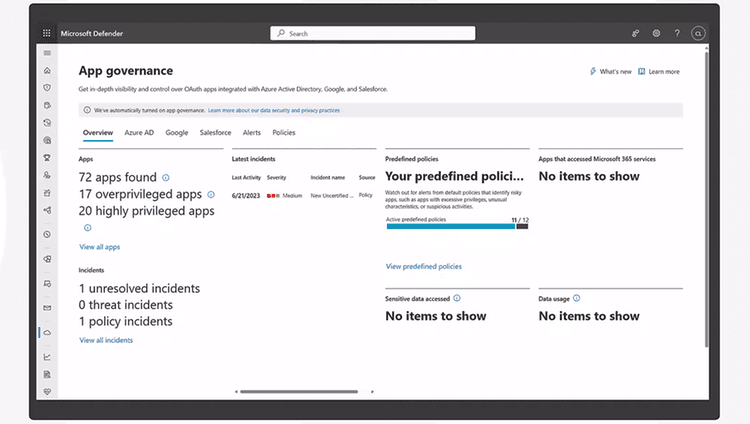750x424 pixels.
Task: Toggle the hamburger navigation menu
Action: coord(47,53)
